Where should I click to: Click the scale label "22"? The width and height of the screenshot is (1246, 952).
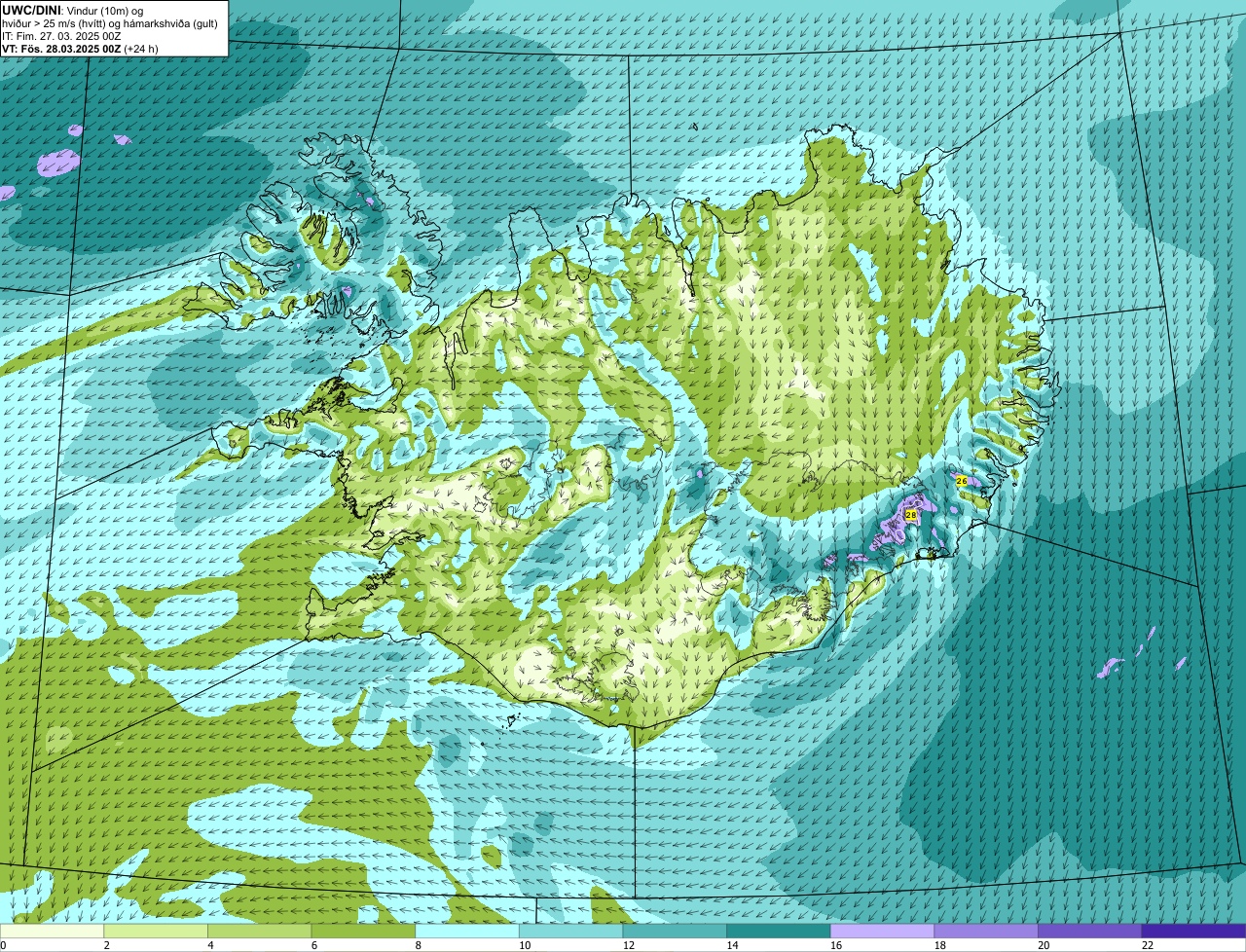[1148, 945]
